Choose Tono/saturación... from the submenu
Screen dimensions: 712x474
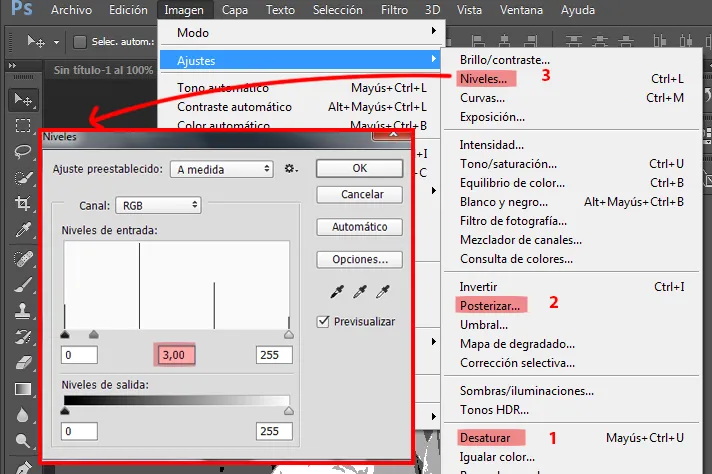pyautogui.click(x=572, y=163)
